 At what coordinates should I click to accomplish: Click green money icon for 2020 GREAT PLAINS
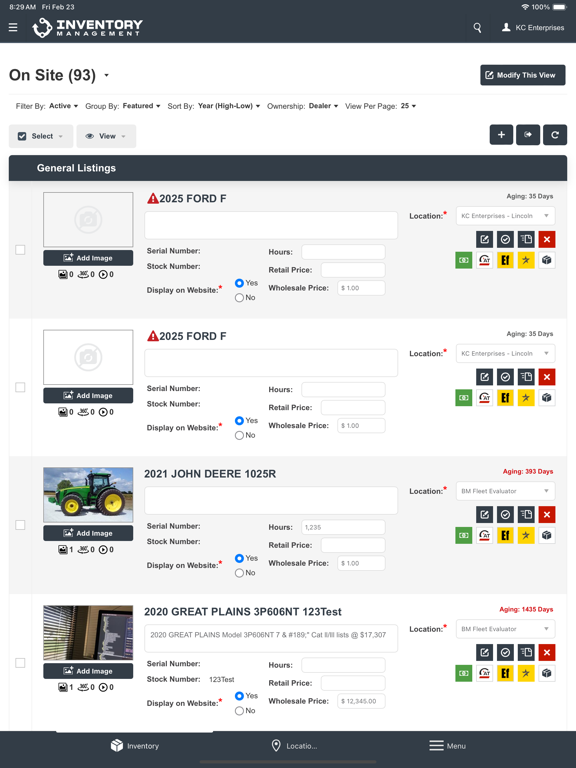tap(464, 673)
